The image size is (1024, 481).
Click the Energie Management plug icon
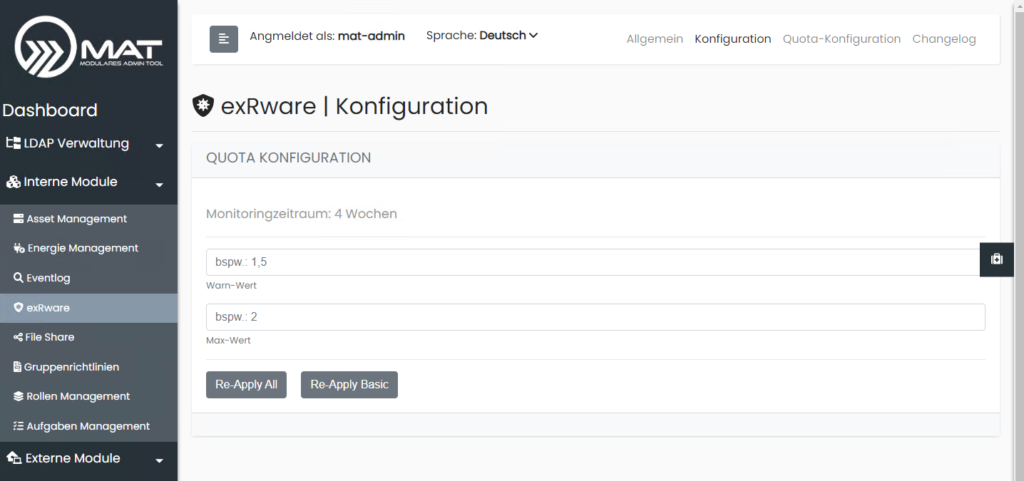pos(18,248)
